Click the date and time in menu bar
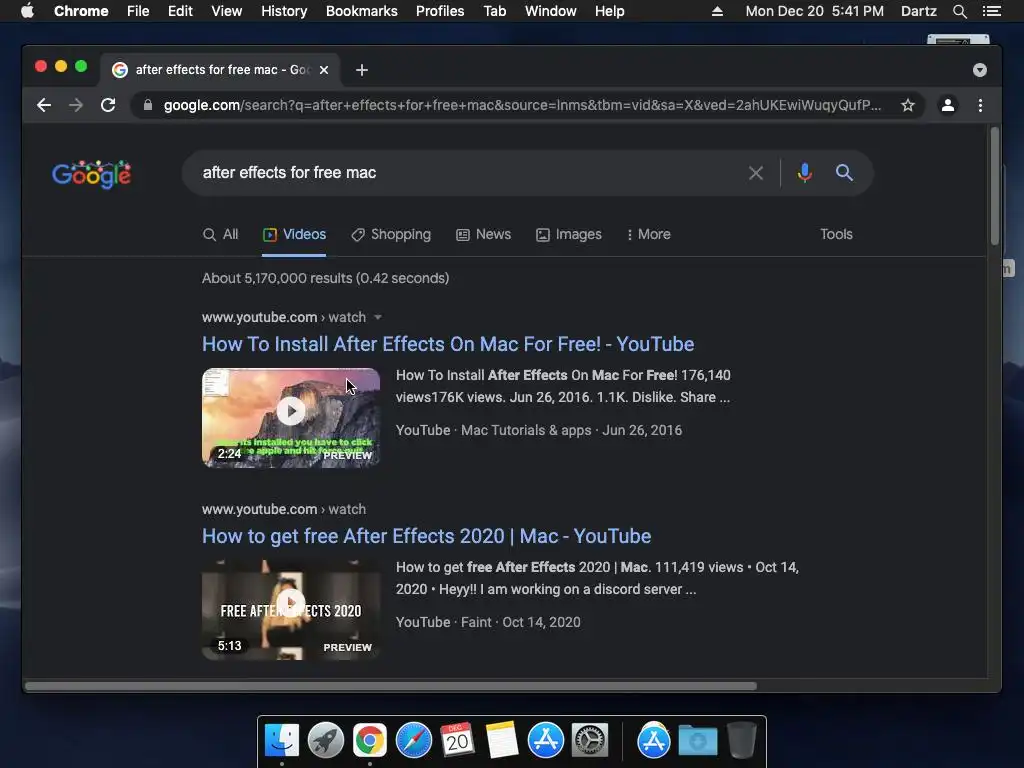This screenshot has height=768, width=1024. click(814, 11)
